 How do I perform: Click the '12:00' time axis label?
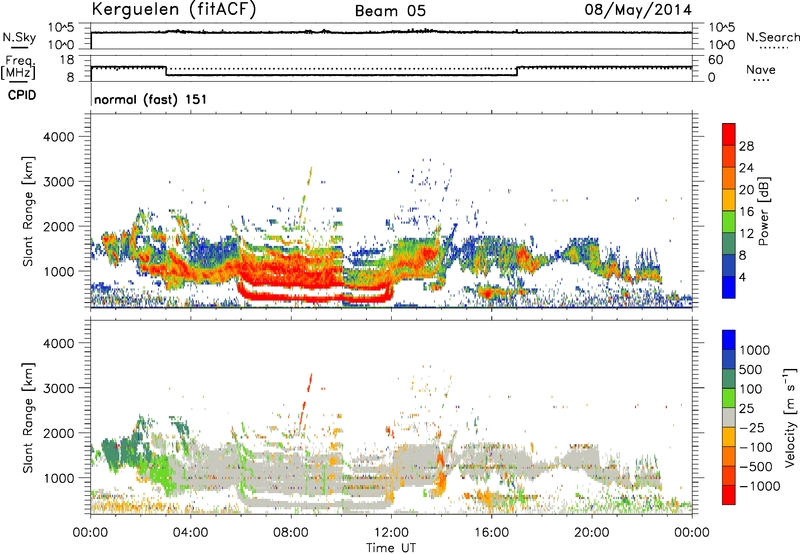pos(391,533)
